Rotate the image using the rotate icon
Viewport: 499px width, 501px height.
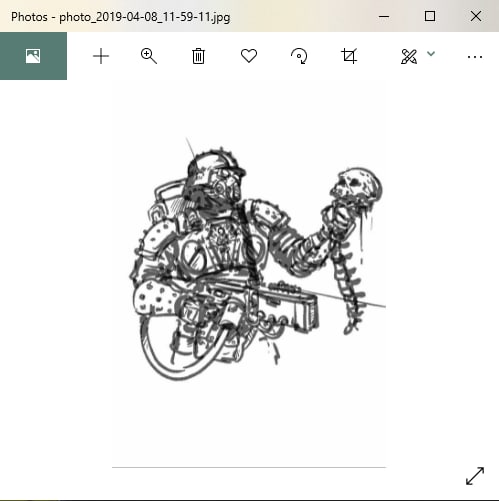(299, 56)
